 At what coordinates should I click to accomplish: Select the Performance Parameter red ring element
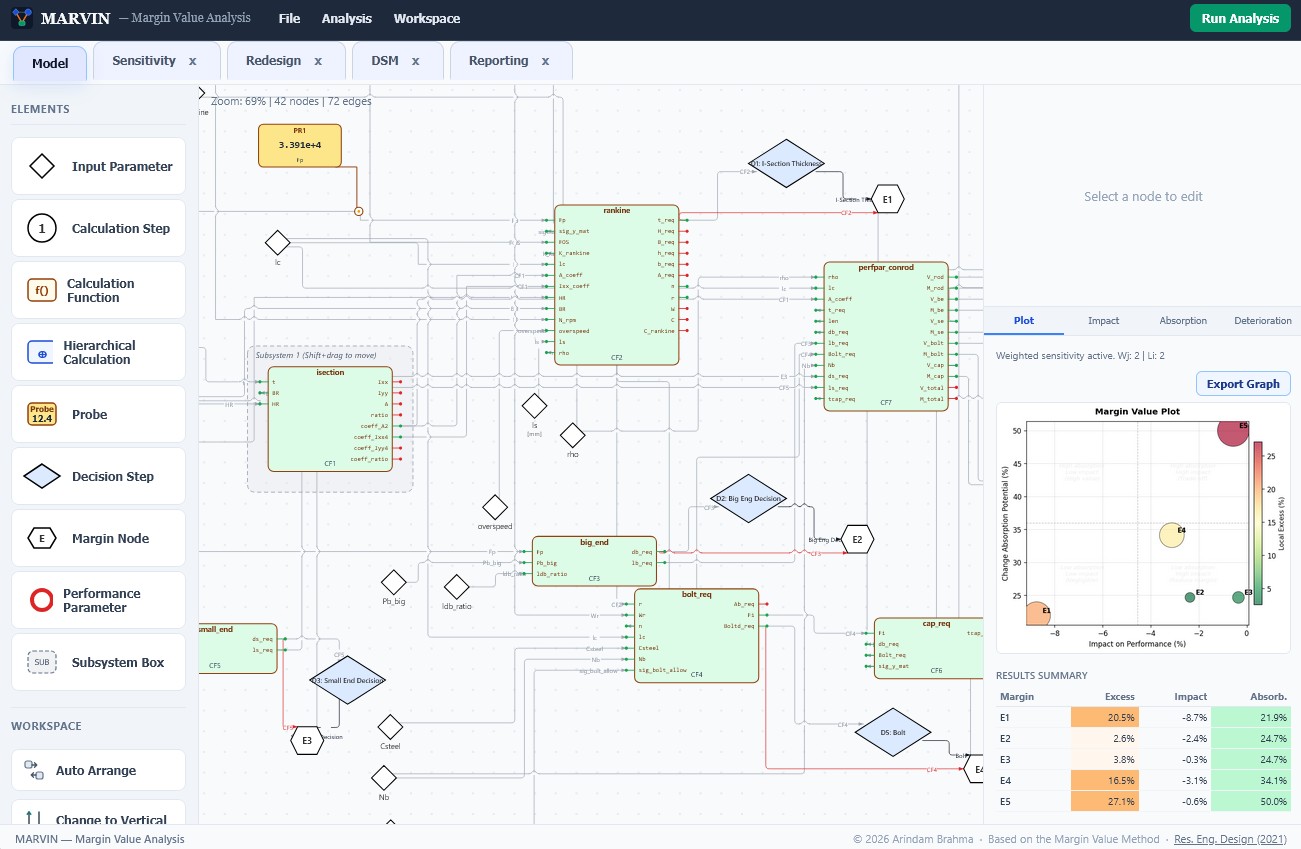98,600
